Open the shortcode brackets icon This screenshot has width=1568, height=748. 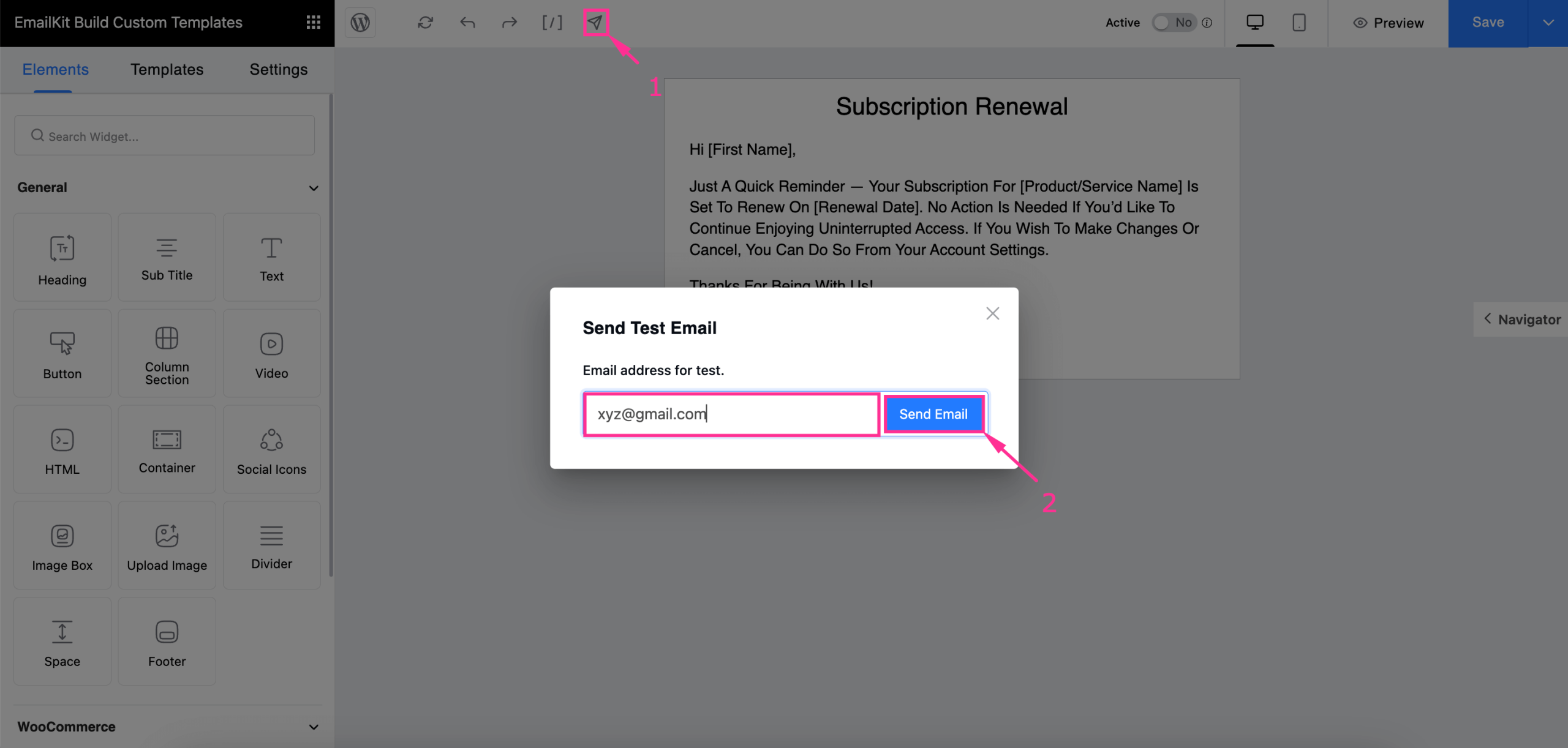(x=552, y=23)
